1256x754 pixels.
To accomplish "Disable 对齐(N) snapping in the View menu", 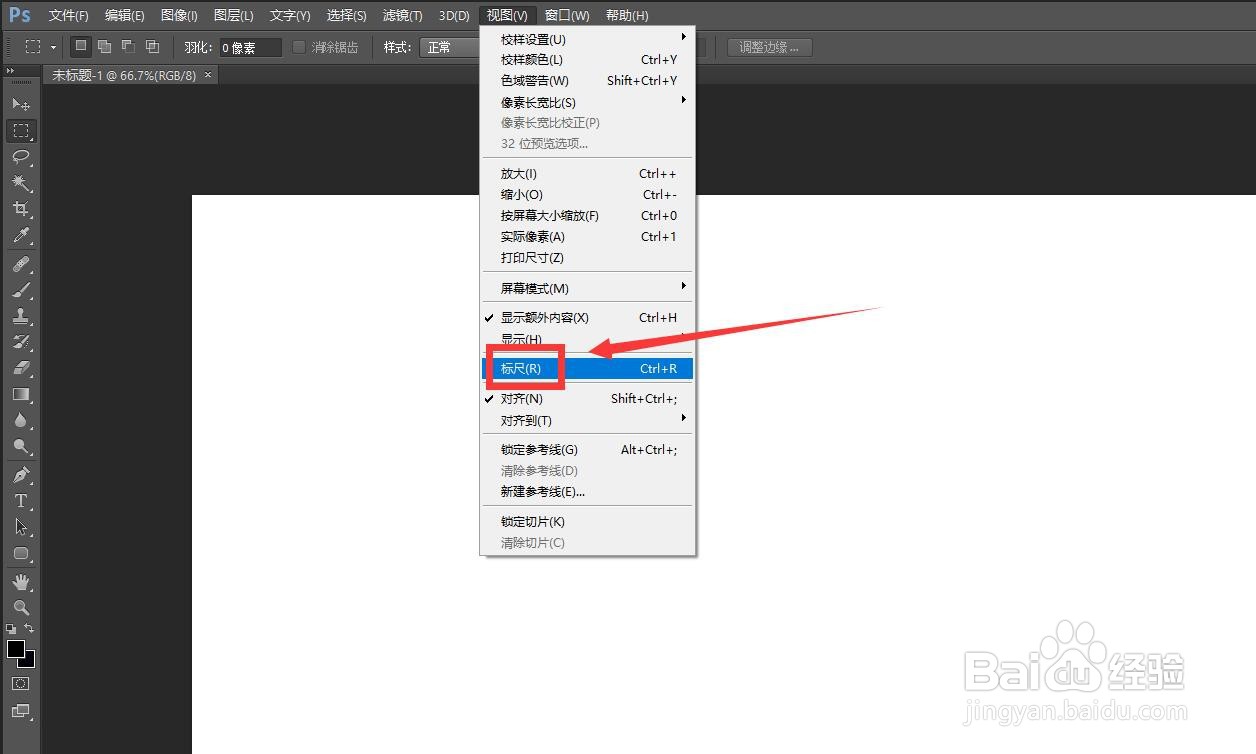I will click(x=521, y=398).
